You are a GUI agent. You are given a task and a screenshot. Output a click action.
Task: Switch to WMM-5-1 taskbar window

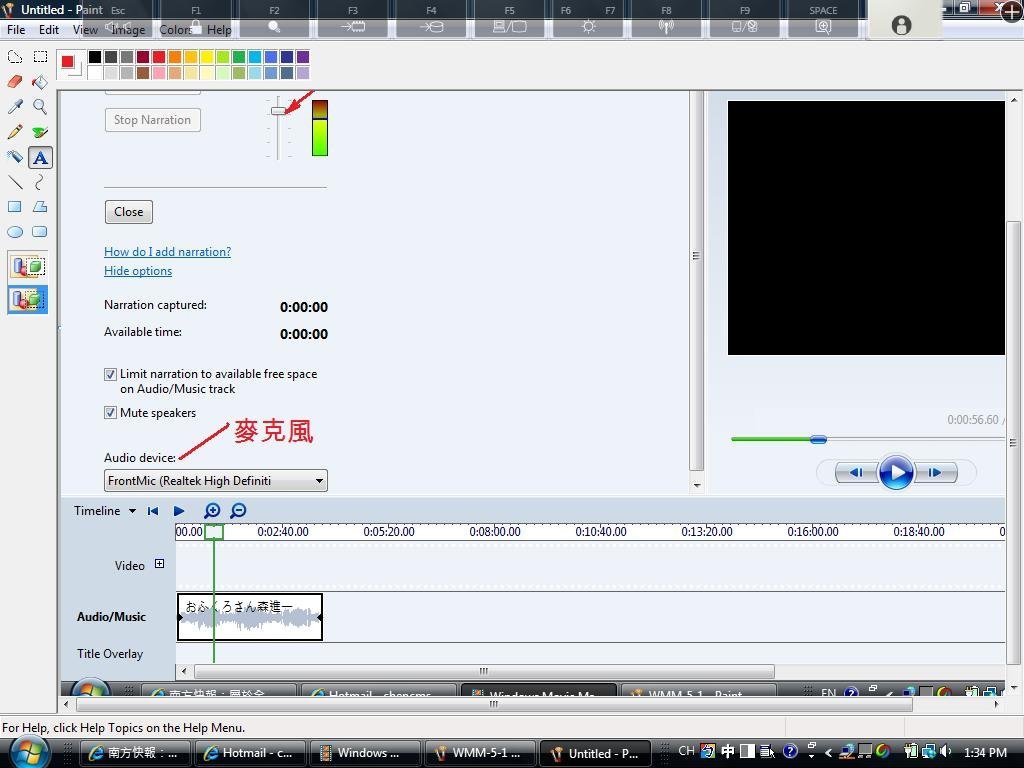click(480, 753)
